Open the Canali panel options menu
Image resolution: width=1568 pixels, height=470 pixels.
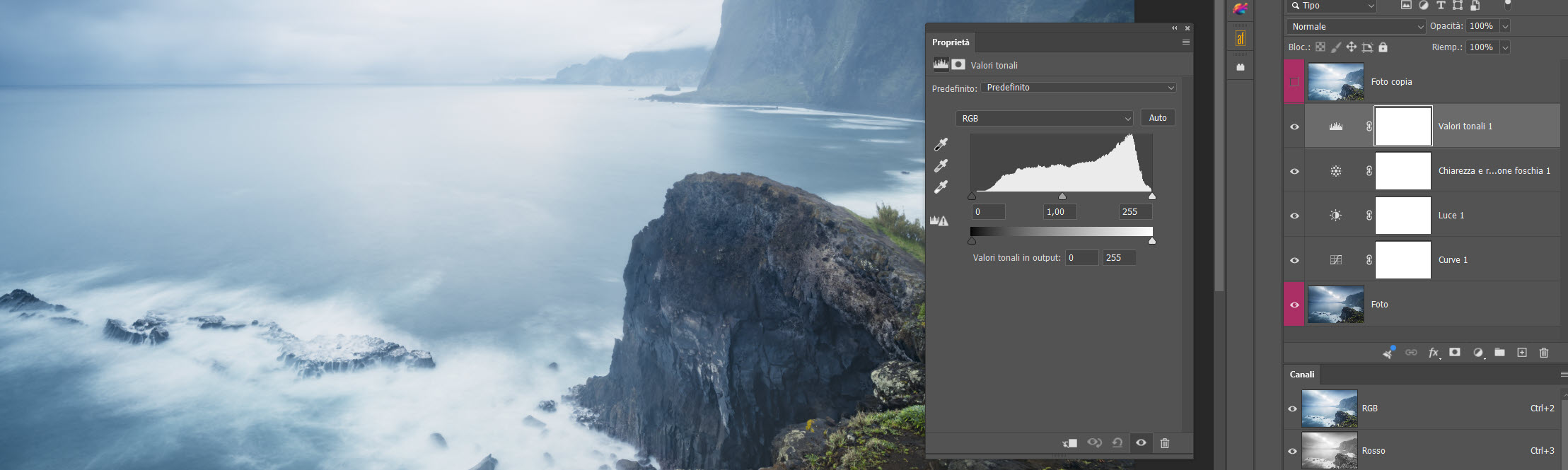pyautogui.click(x=1564, y=375)
